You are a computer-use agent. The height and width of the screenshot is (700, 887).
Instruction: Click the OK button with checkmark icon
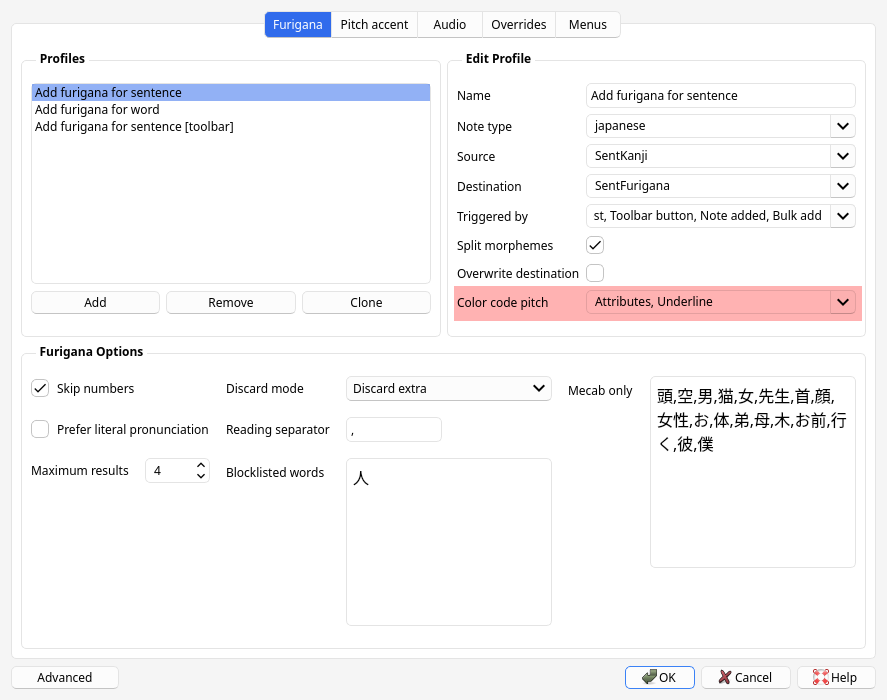[x=659, y=677]
